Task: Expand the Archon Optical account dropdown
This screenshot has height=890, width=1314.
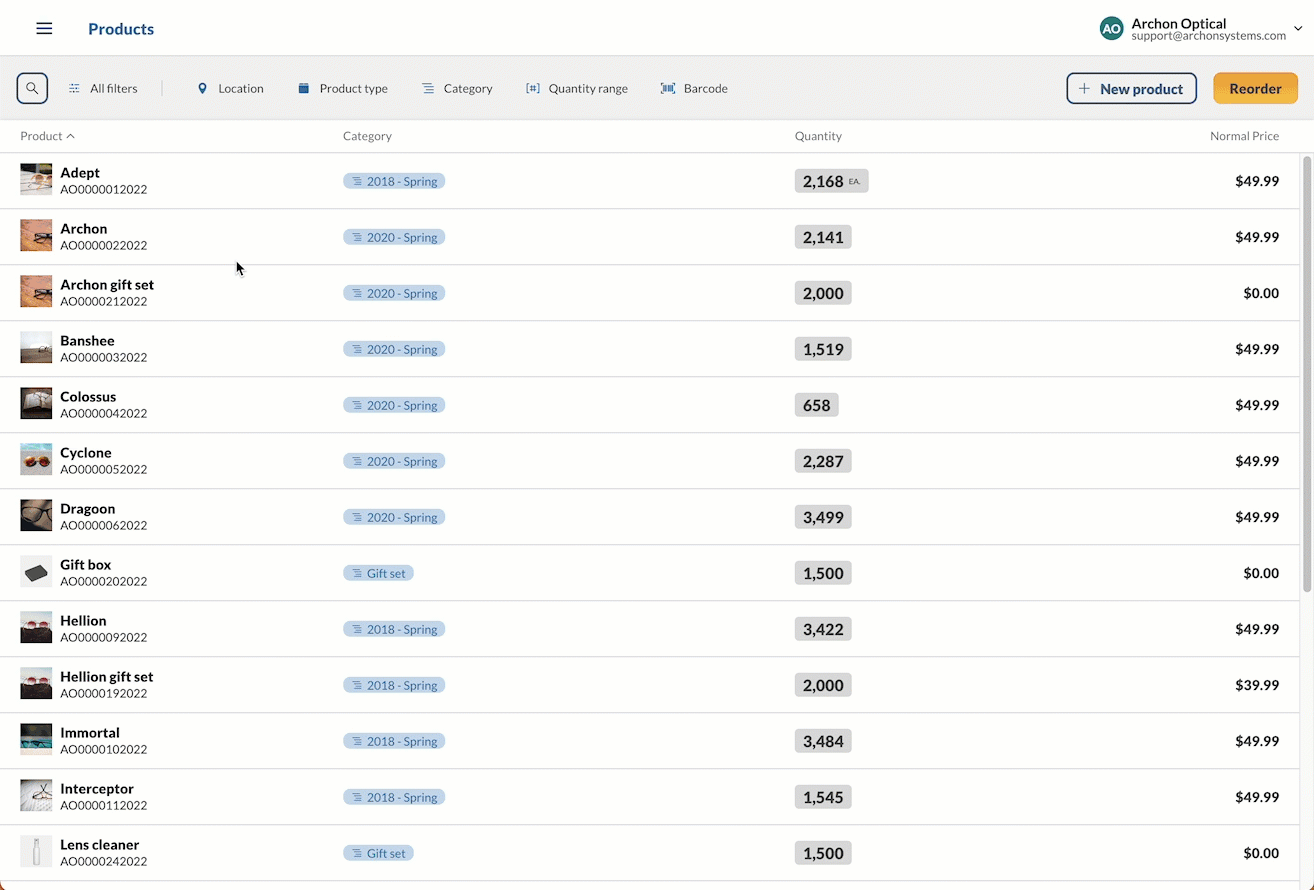Action: point(1298,29)
